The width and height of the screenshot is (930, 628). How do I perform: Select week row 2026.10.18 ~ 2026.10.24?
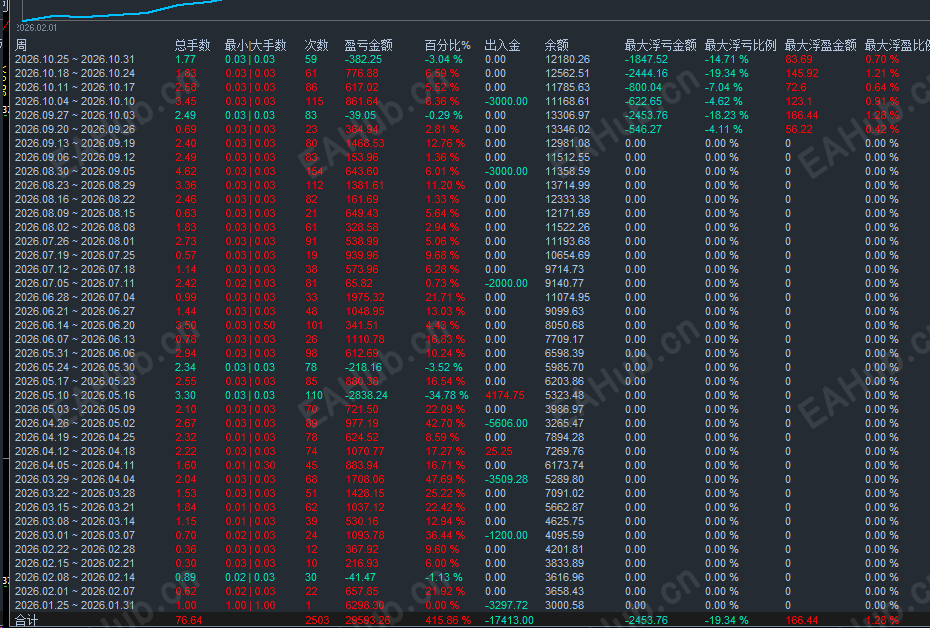click(x=75, y=74)
